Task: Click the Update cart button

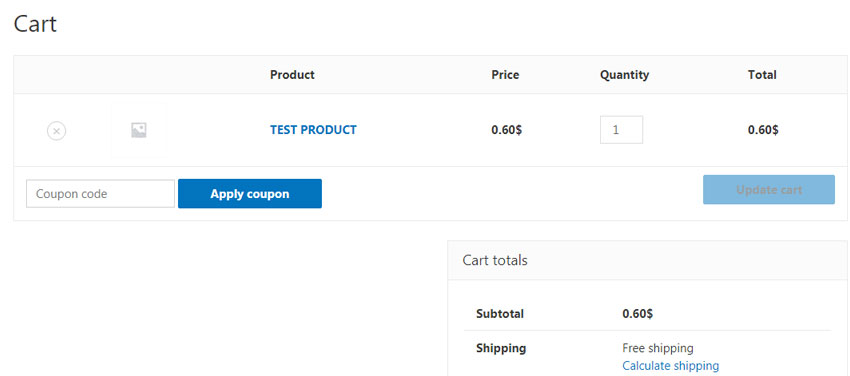Action: (x=769, y=190)
